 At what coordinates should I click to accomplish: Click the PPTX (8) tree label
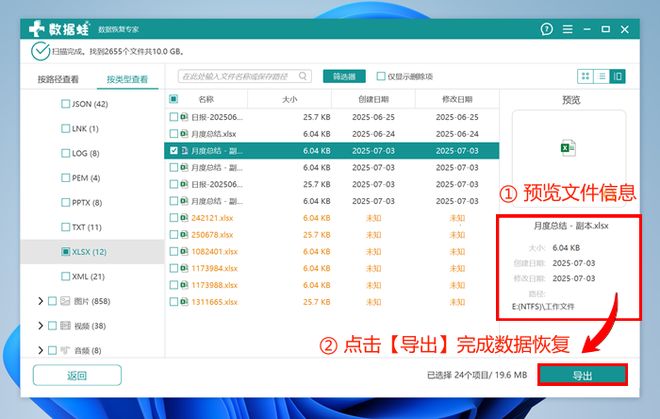(87, 203)
